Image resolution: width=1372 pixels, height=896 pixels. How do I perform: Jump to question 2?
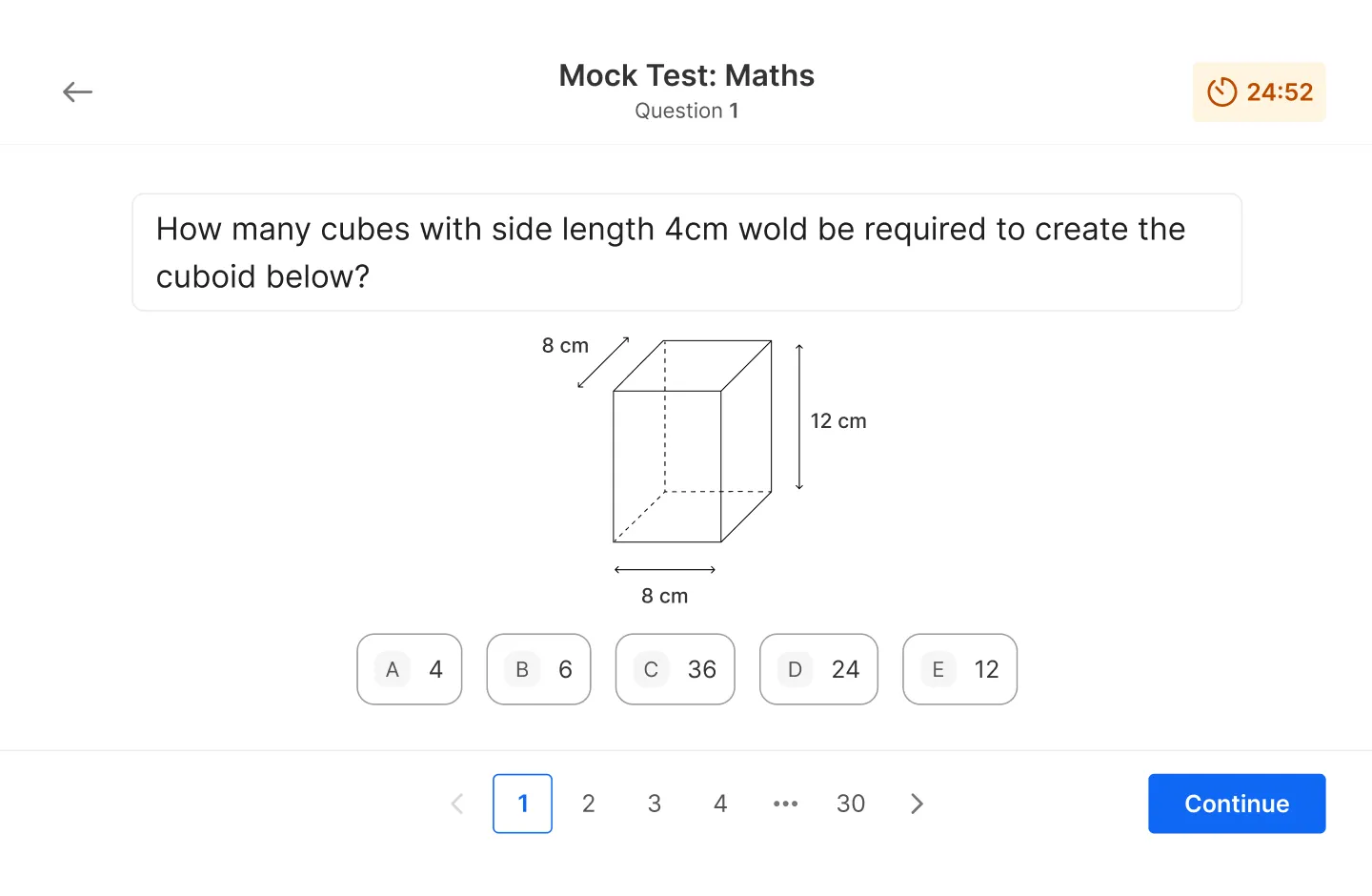click(589, 804)
